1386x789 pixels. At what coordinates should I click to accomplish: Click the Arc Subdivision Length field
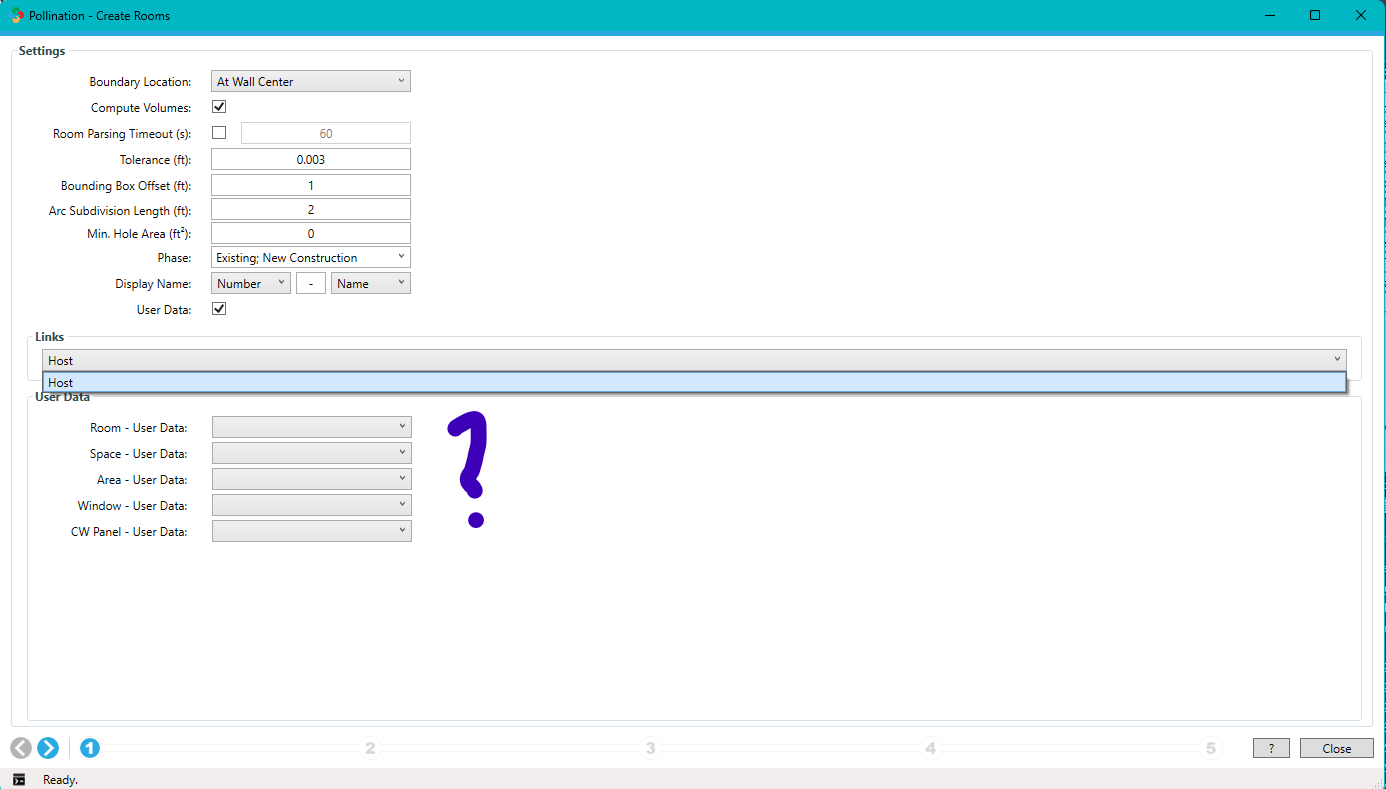tap(311, 210)
